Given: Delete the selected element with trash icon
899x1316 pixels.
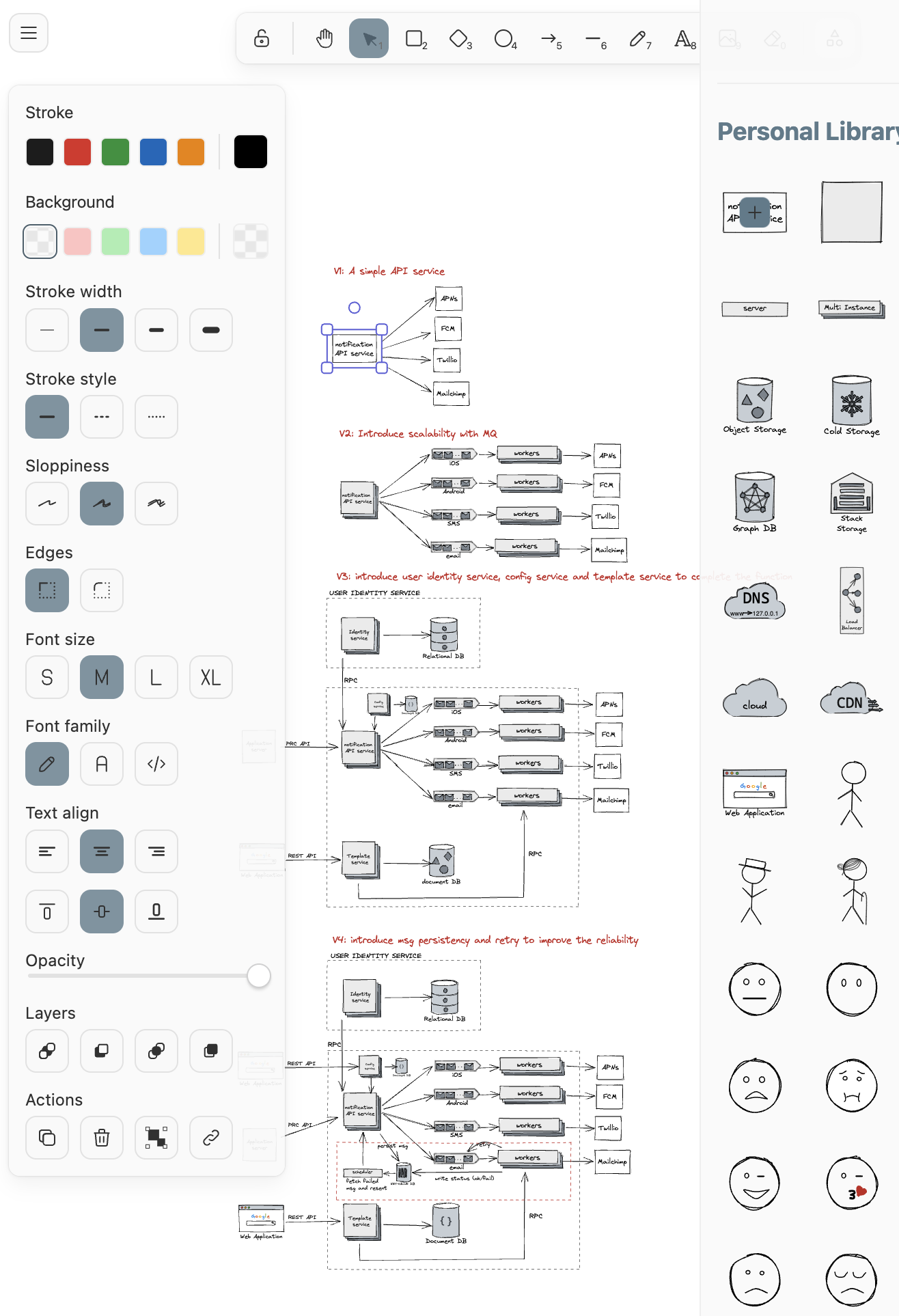Looking at the screenshot, I should pos(102,1138).
